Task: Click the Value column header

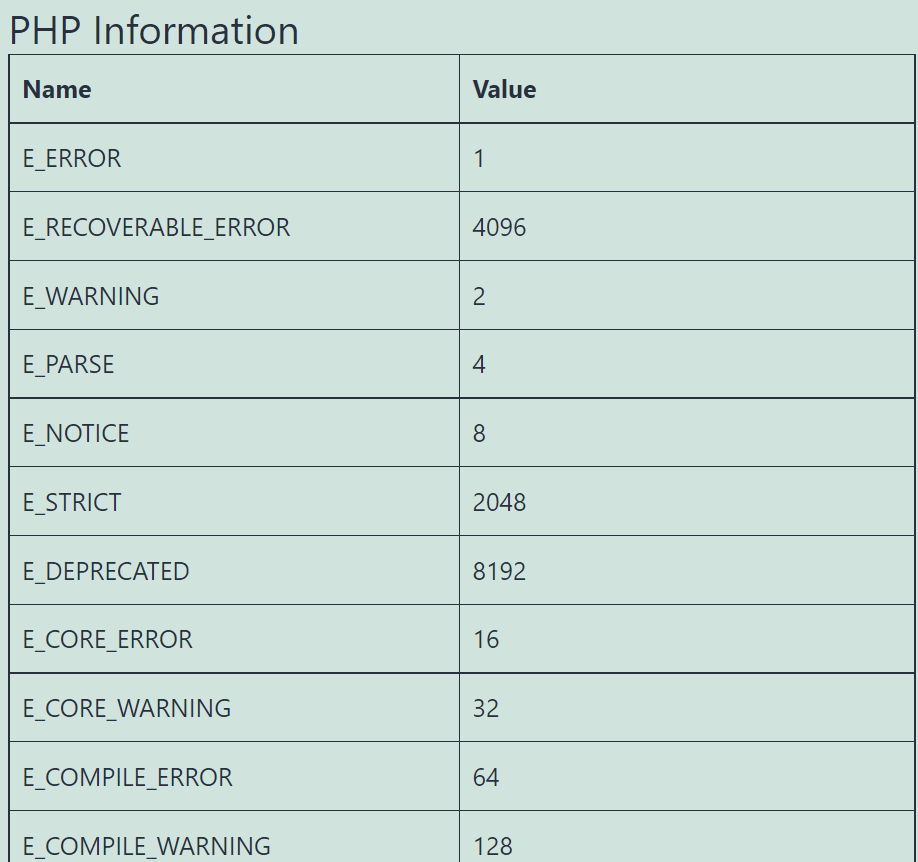Action: (x=504, y=90)
